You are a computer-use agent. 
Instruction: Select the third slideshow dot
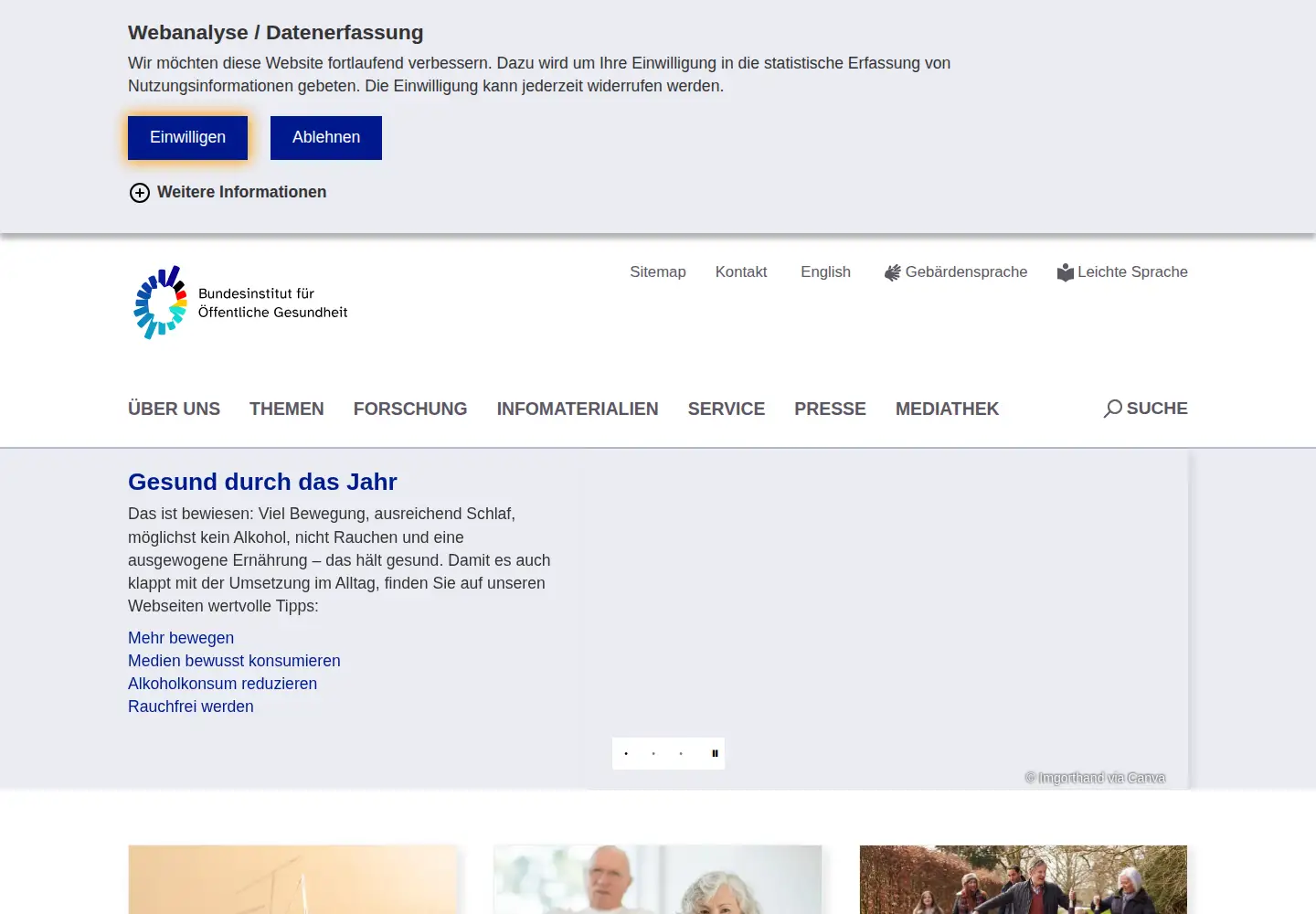tap(681, 753)
